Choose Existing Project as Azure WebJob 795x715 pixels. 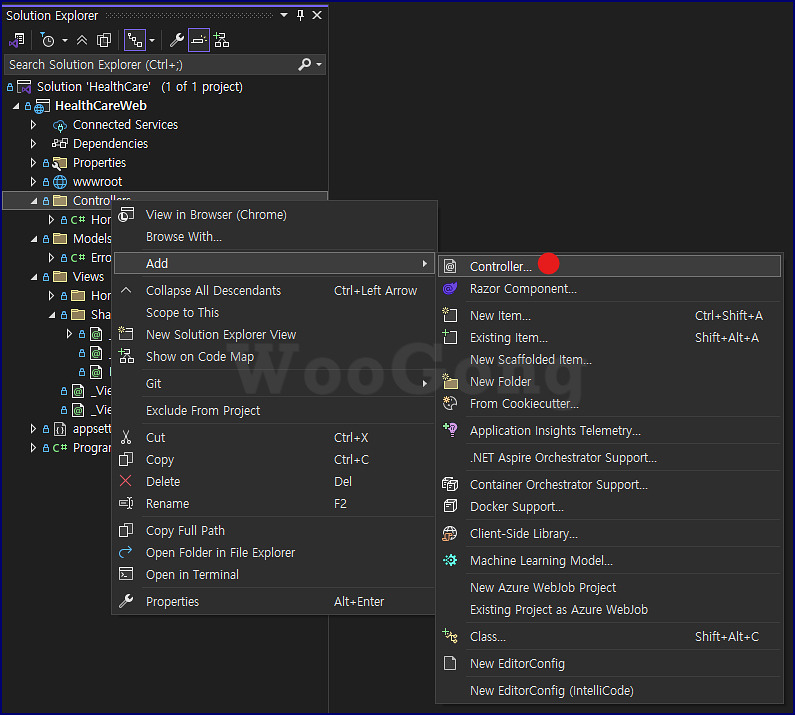(609, 610)
